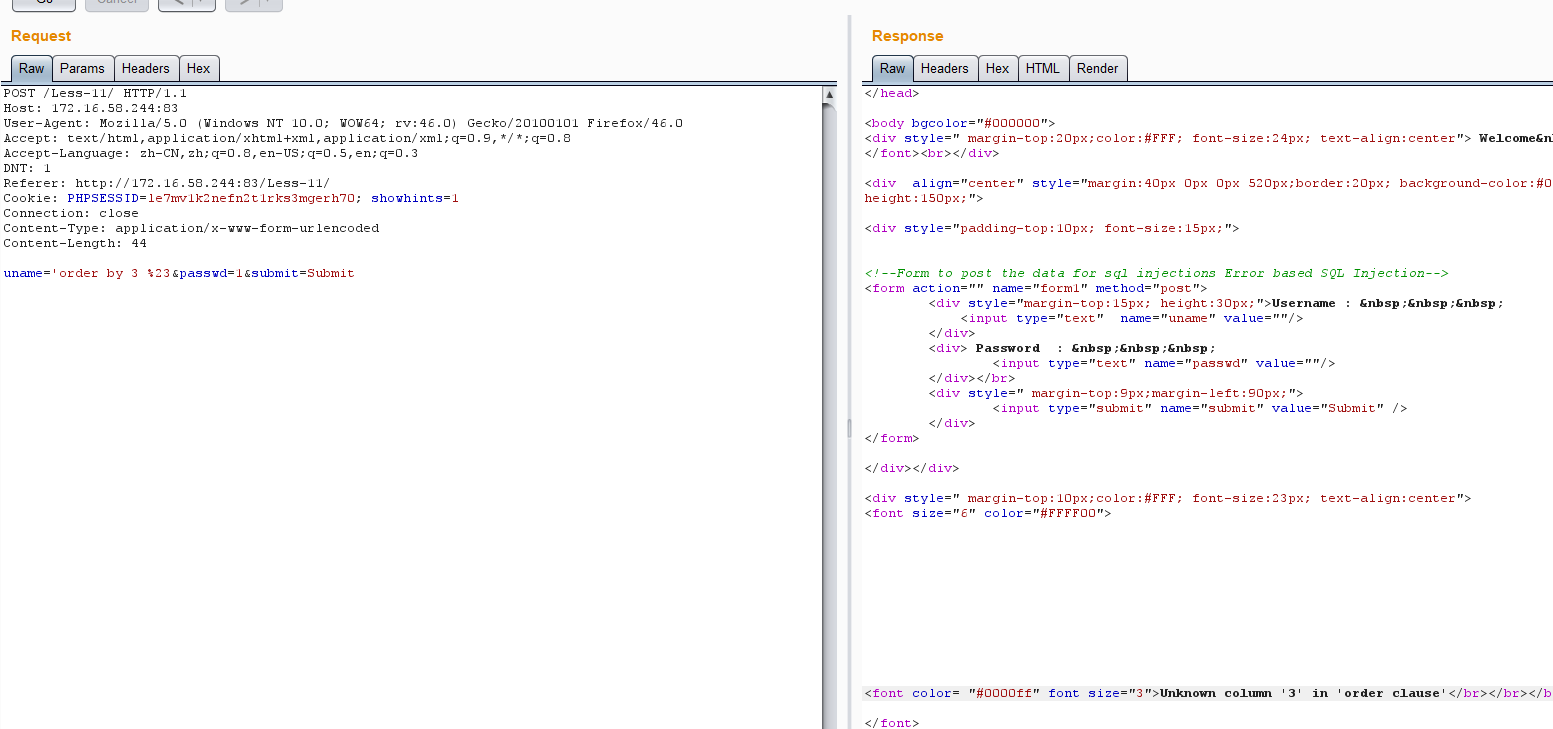Click the body bgcolor '#000000' line

pyautogui.click(x=960, y=123)
